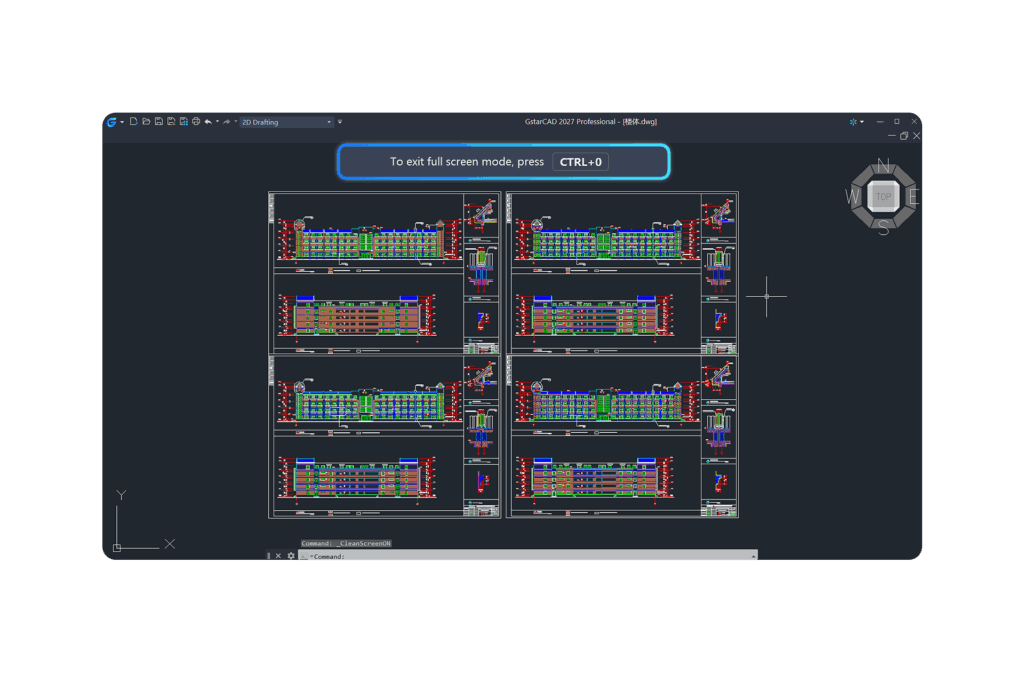The height and width of the screenshot is (673, 1024).
Task: Click the colorful appearance theme icon
Action: point(853,121)
